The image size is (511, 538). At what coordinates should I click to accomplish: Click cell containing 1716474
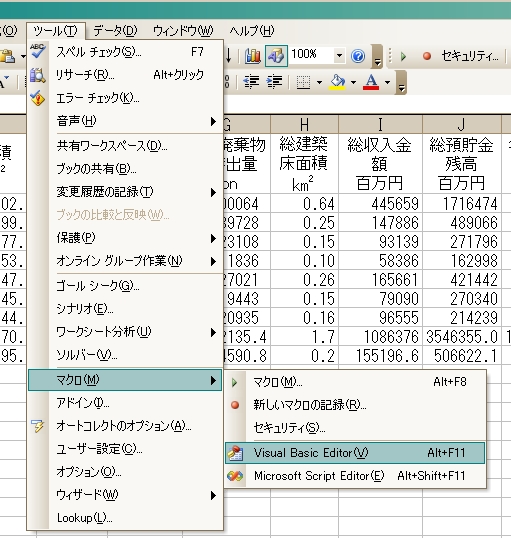[462, 203]
